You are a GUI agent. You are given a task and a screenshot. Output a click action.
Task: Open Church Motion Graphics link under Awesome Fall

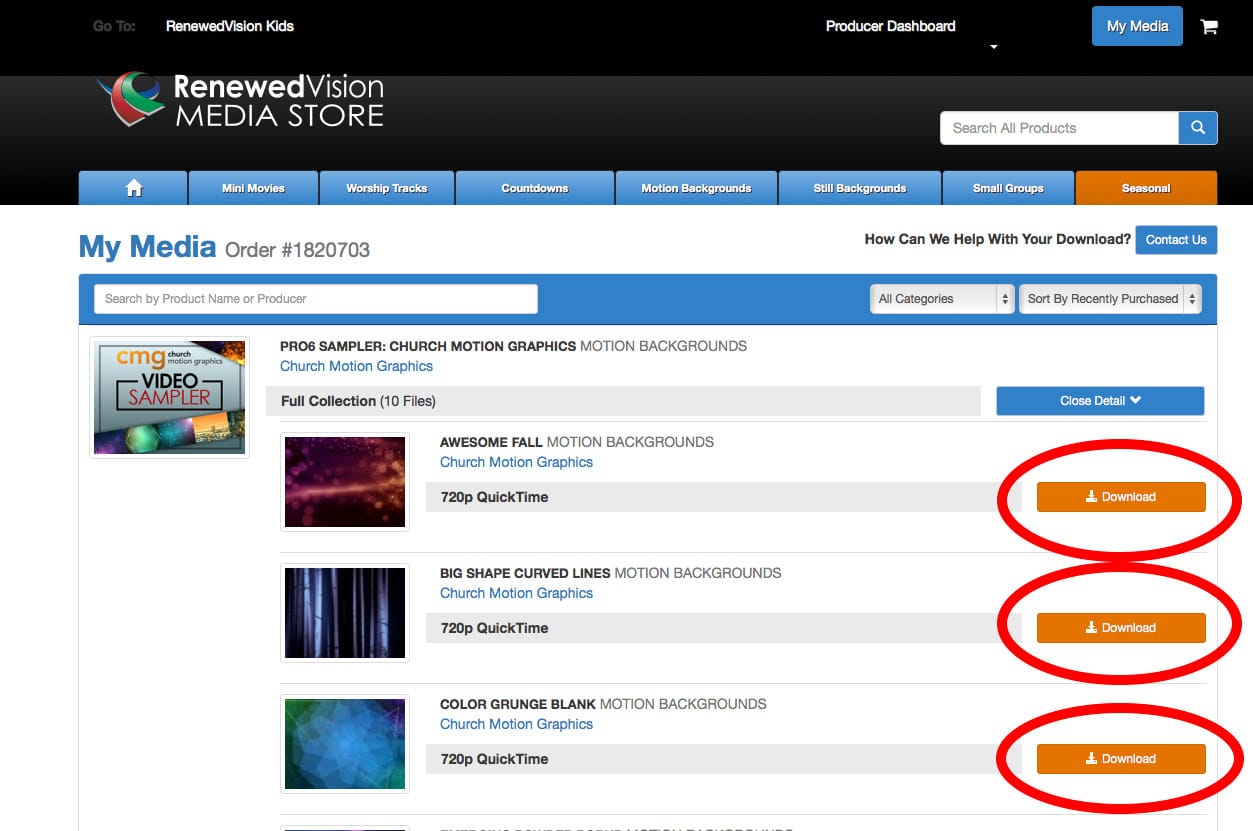click(x=517, y=462)
